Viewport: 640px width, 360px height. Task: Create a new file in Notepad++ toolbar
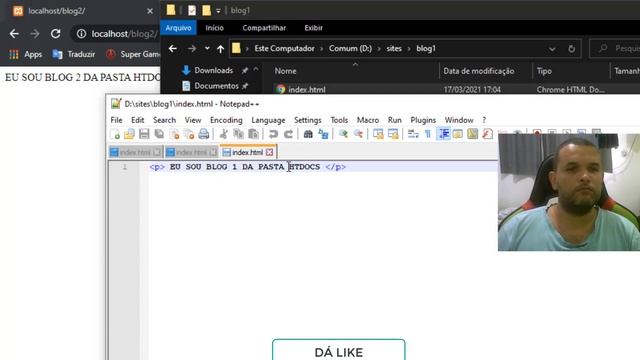click(x=116, y=134)
